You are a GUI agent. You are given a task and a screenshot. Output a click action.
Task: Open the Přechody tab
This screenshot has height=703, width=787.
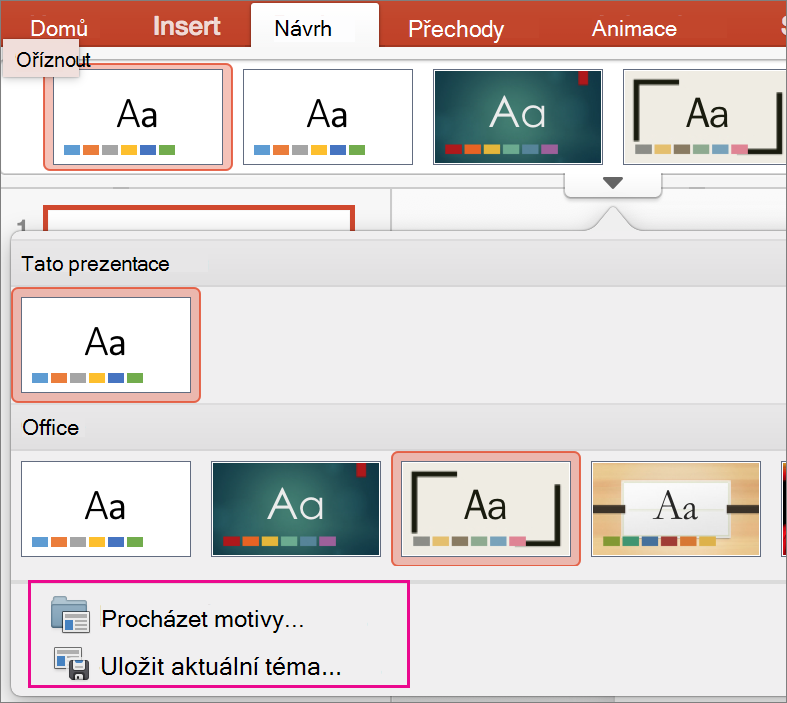pyautogui.click(x=456, y=29)
